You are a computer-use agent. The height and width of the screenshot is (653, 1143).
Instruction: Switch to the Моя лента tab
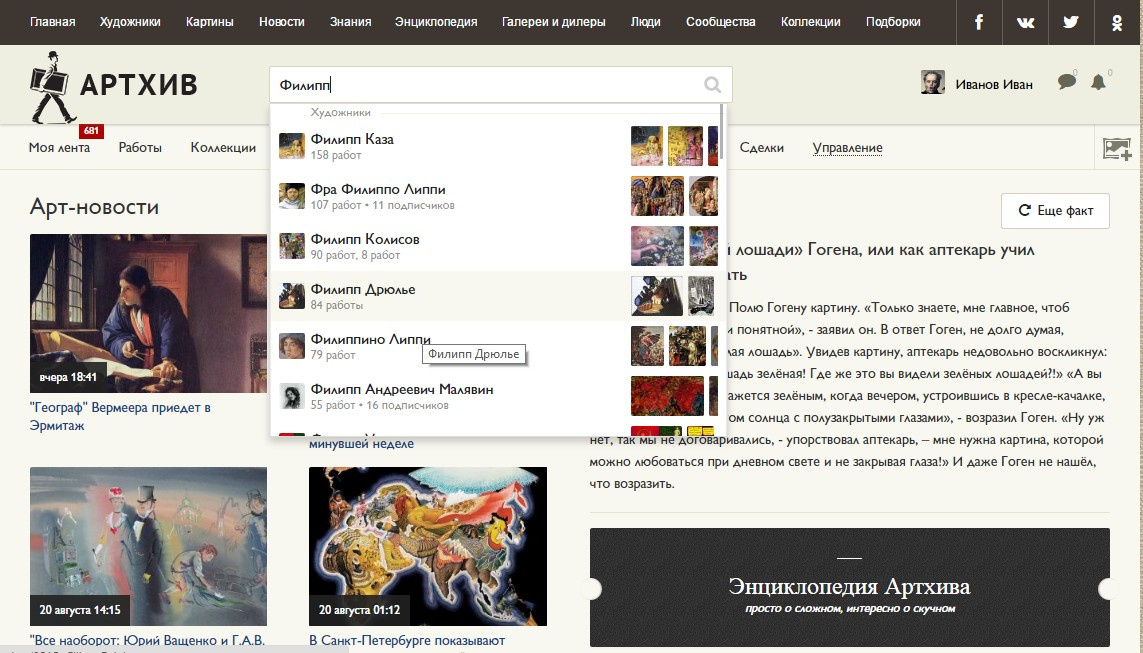59,148
